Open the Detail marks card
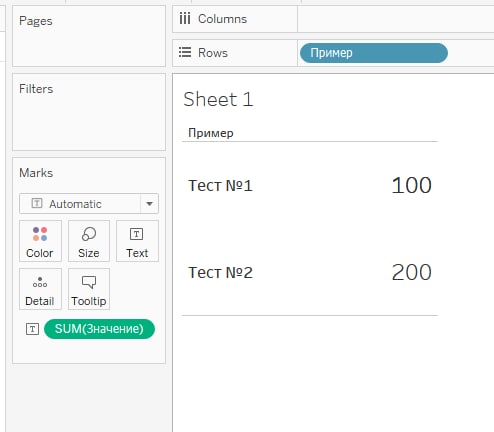 (x=40, y=289)
